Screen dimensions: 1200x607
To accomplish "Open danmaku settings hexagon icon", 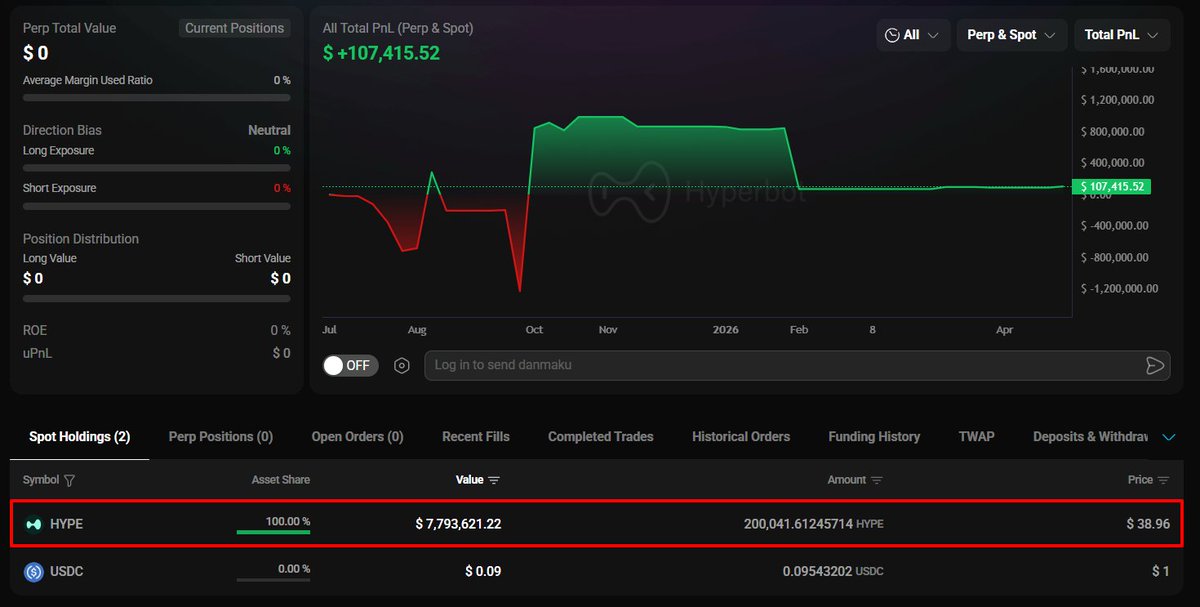I will point(402,366).
